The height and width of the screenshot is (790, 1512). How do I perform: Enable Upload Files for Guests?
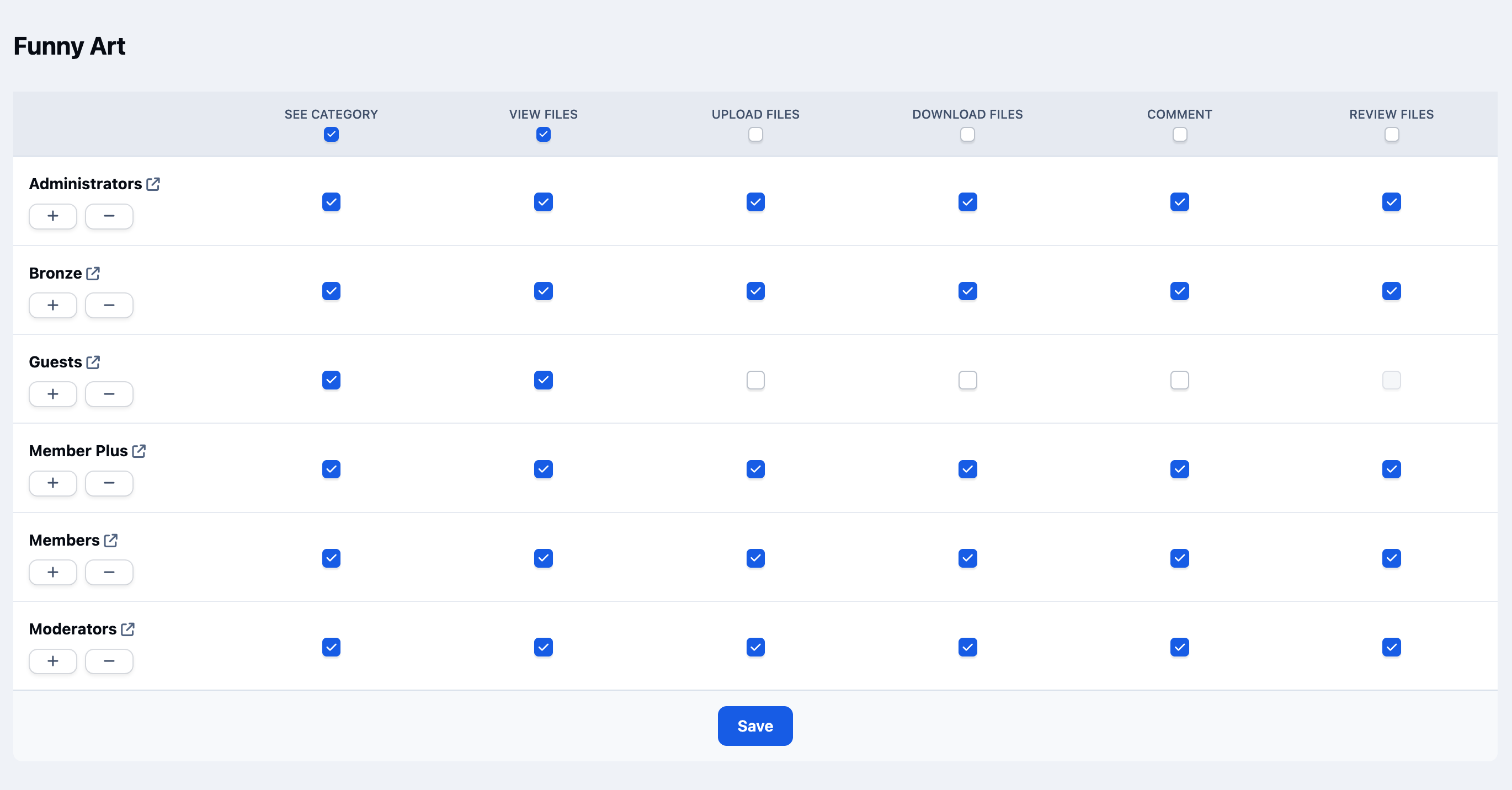[x=755, y=380]
